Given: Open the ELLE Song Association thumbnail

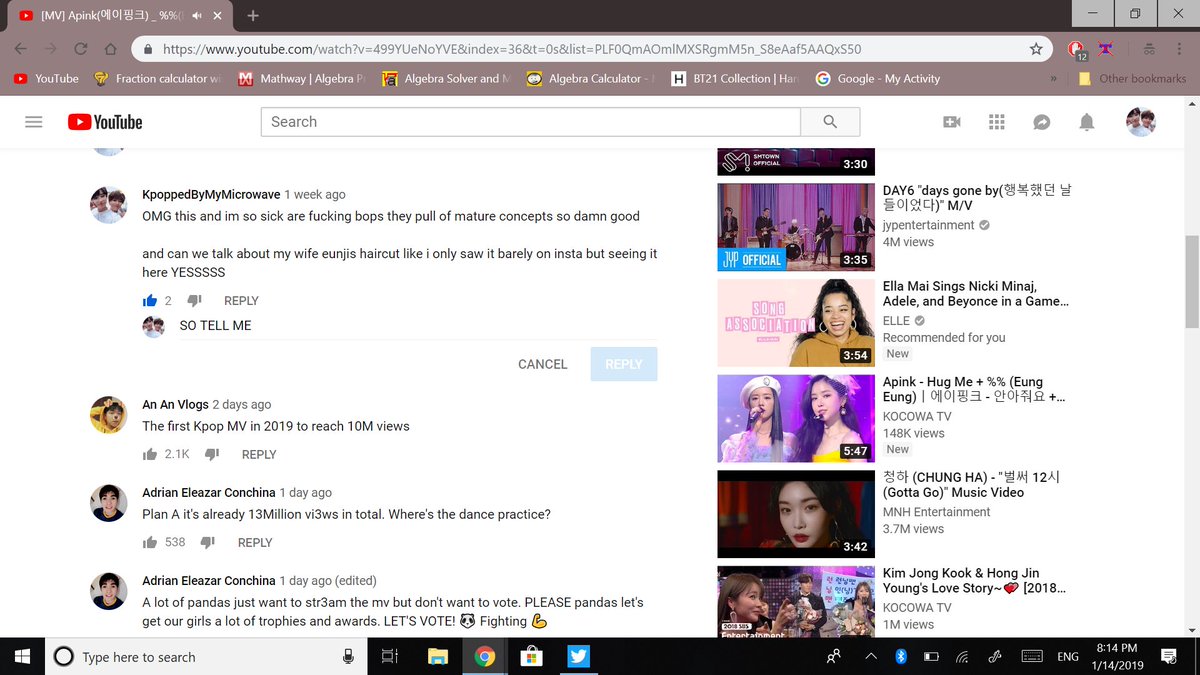Looking at the screenshot, I should (796, 322).
